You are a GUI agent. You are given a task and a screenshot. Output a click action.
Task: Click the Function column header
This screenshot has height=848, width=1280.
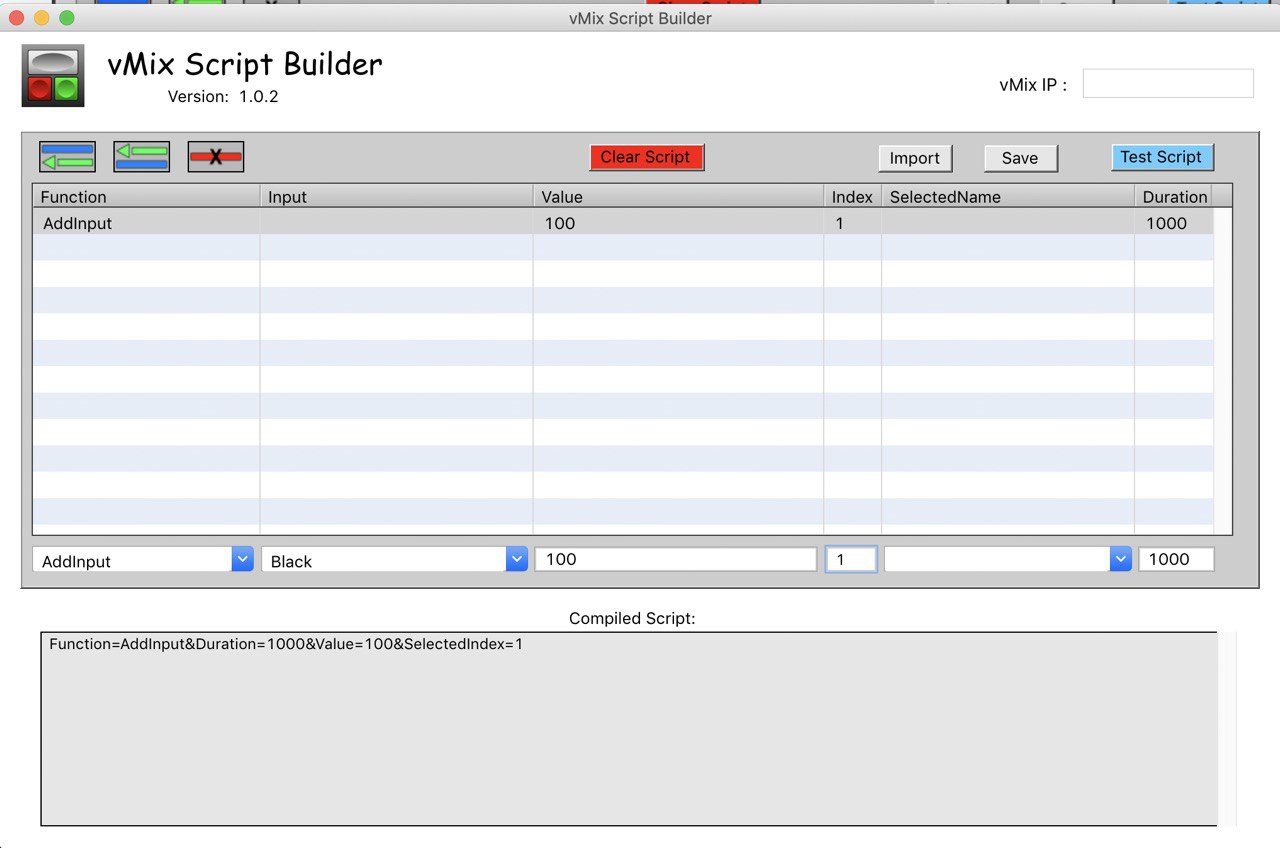coord(147,196)
